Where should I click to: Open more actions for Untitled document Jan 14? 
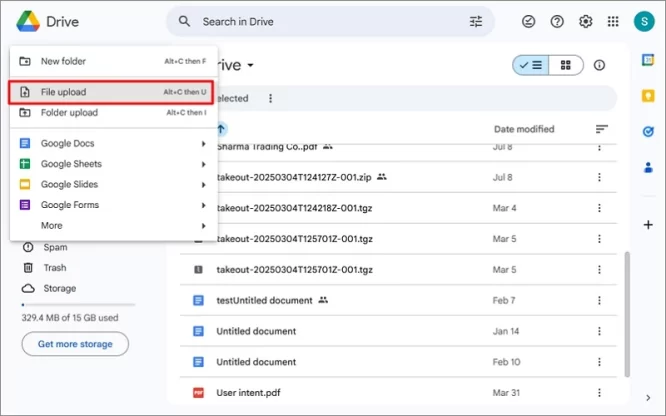pyautogui.click(x=599, y=331)
